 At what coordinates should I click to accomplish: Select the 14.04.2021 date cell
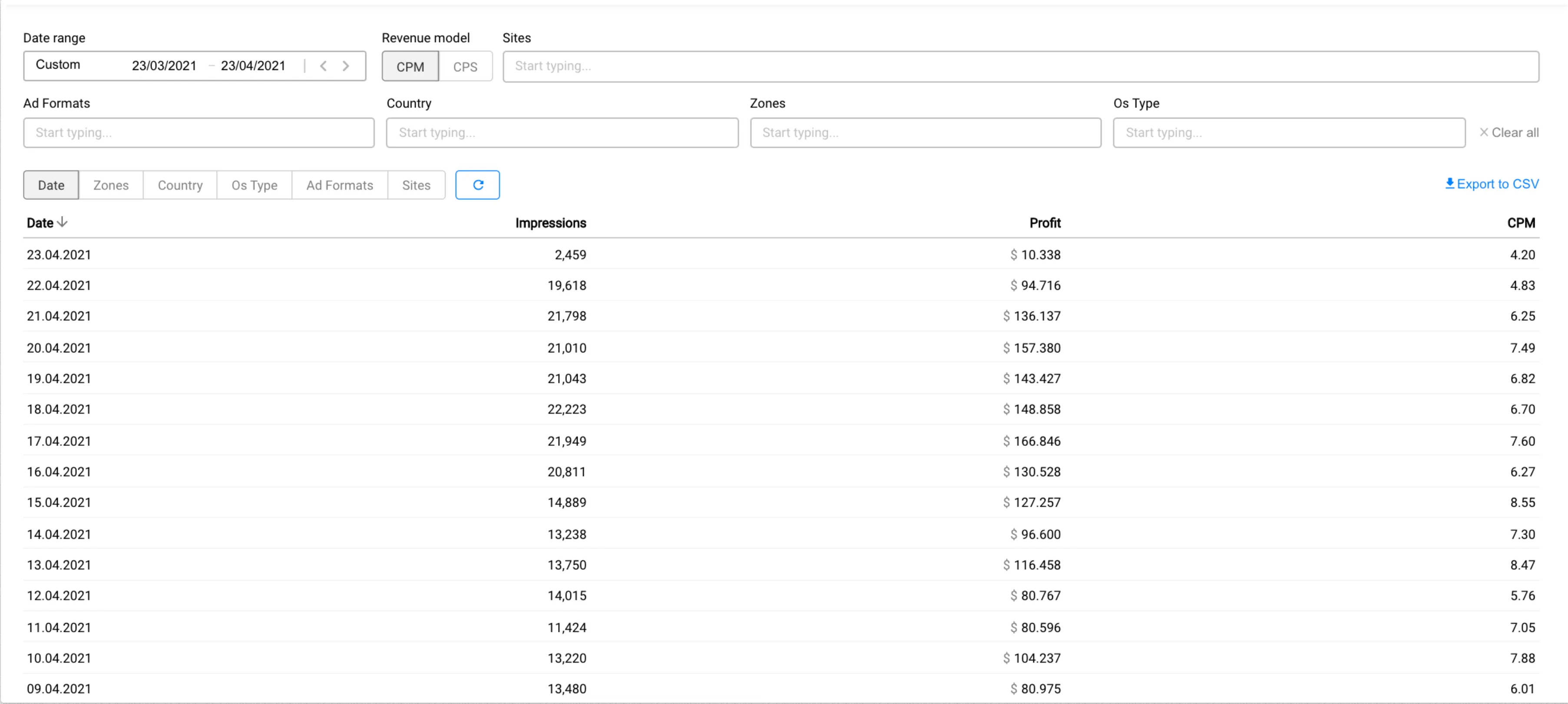pos(59,534)
